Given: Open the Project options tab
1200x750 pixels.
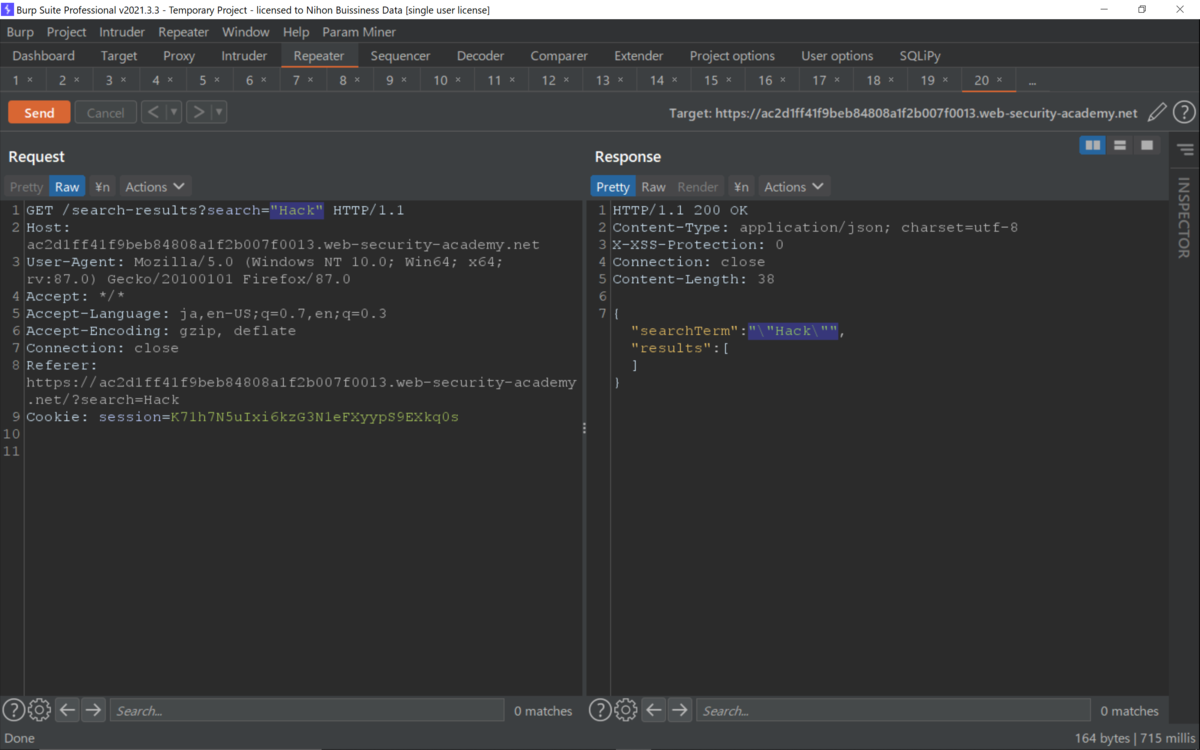Looking at the screenshot, I should coord(732,56).
